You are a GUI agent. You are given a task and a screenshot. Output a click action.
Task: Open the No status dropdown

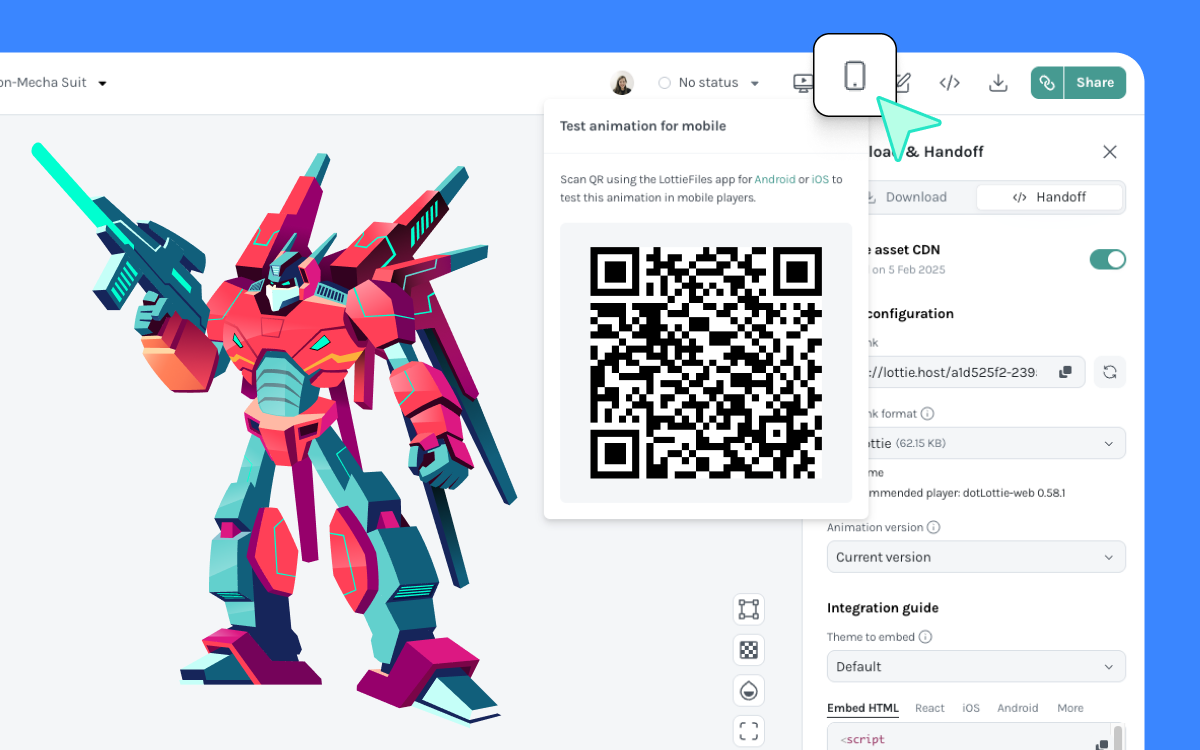click(709, 83)
